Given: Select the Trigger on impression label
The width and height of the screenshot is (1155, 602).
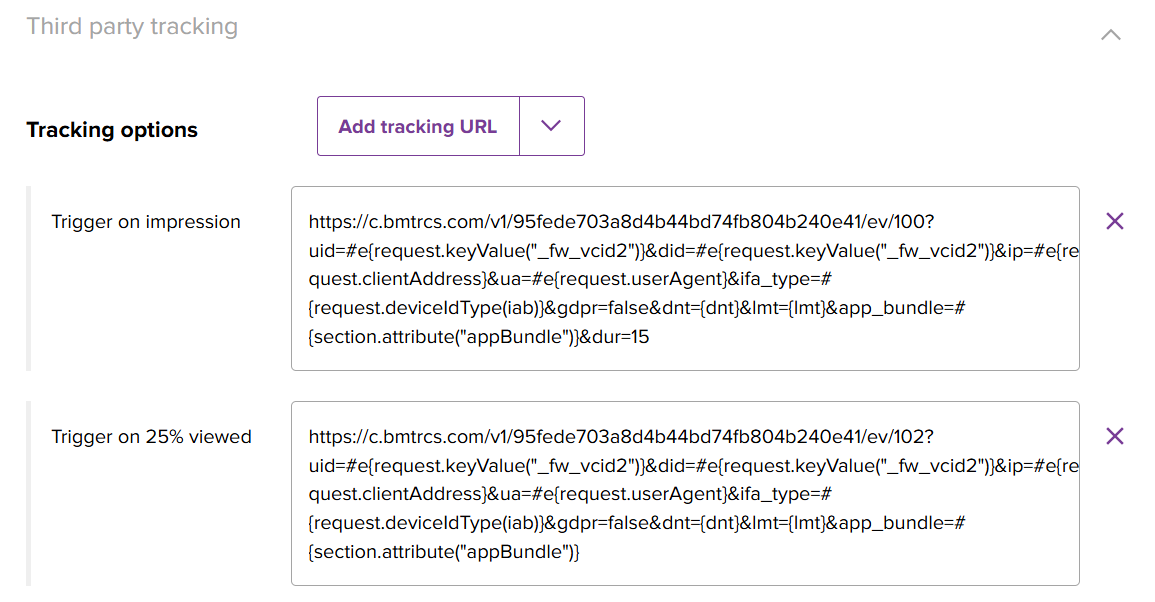Looking at the screenshot, I should [x=146, y=222].
